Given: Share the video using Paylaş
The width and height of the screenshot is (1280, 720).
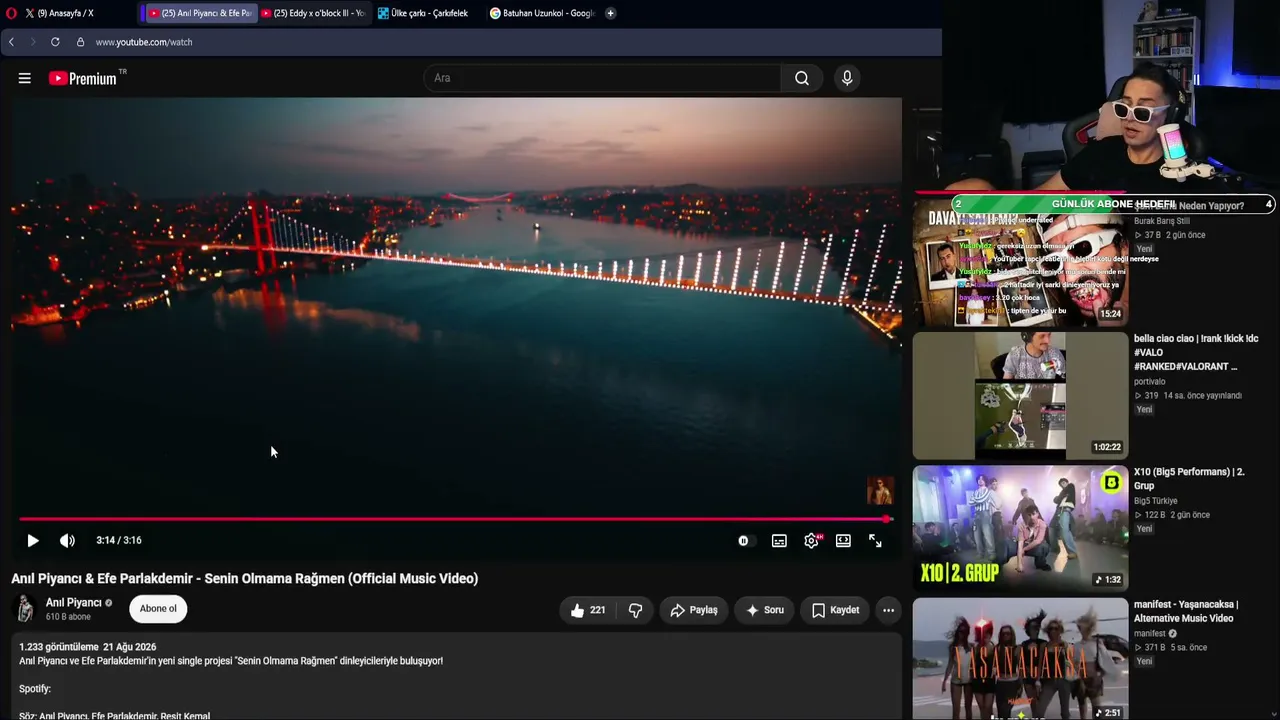Looking at the screenshot, I should click(694, 610).
